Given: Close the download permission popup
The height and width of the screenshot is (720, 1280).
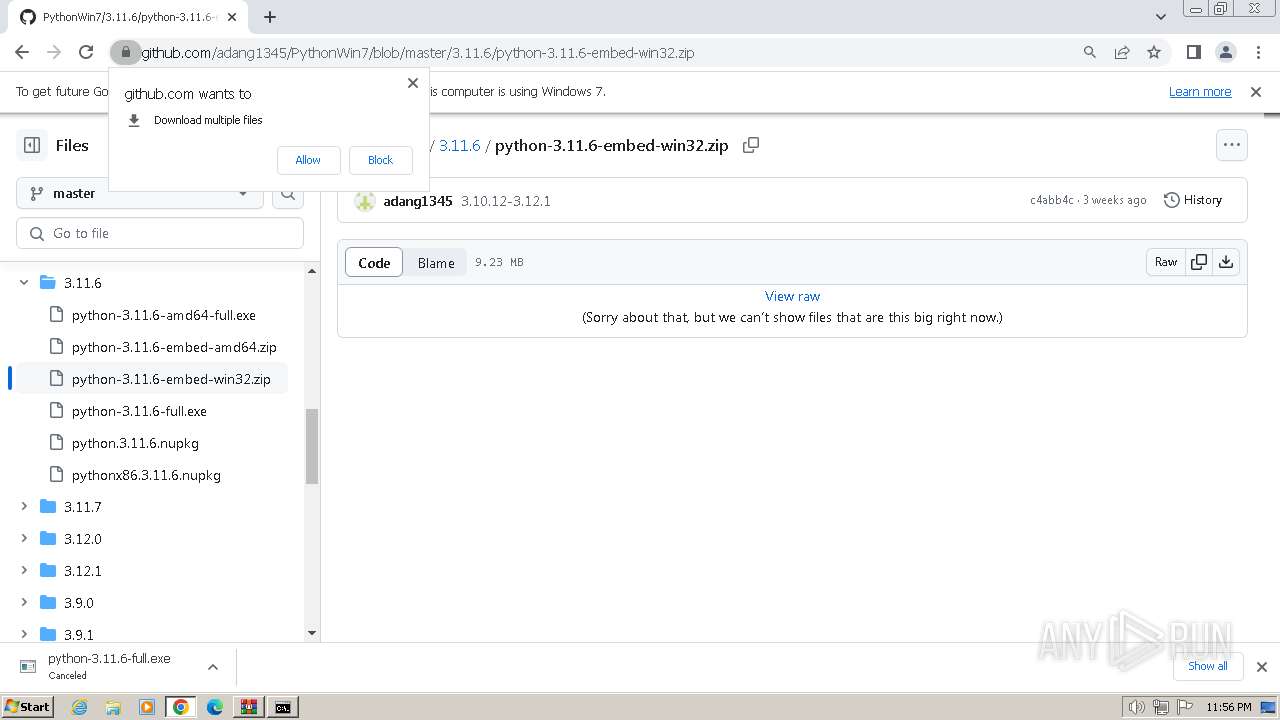Looking at the screenshot, I should [x=413, y=83].
